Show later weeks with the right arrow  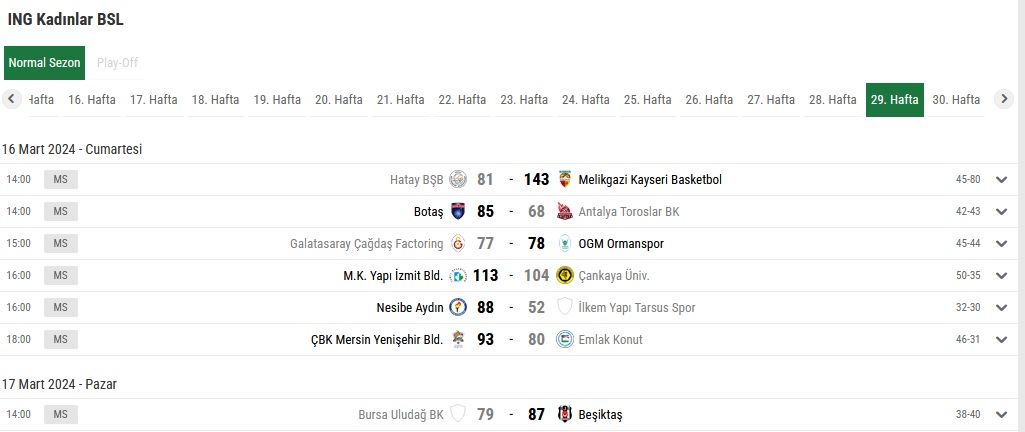tap(1004, 99)
